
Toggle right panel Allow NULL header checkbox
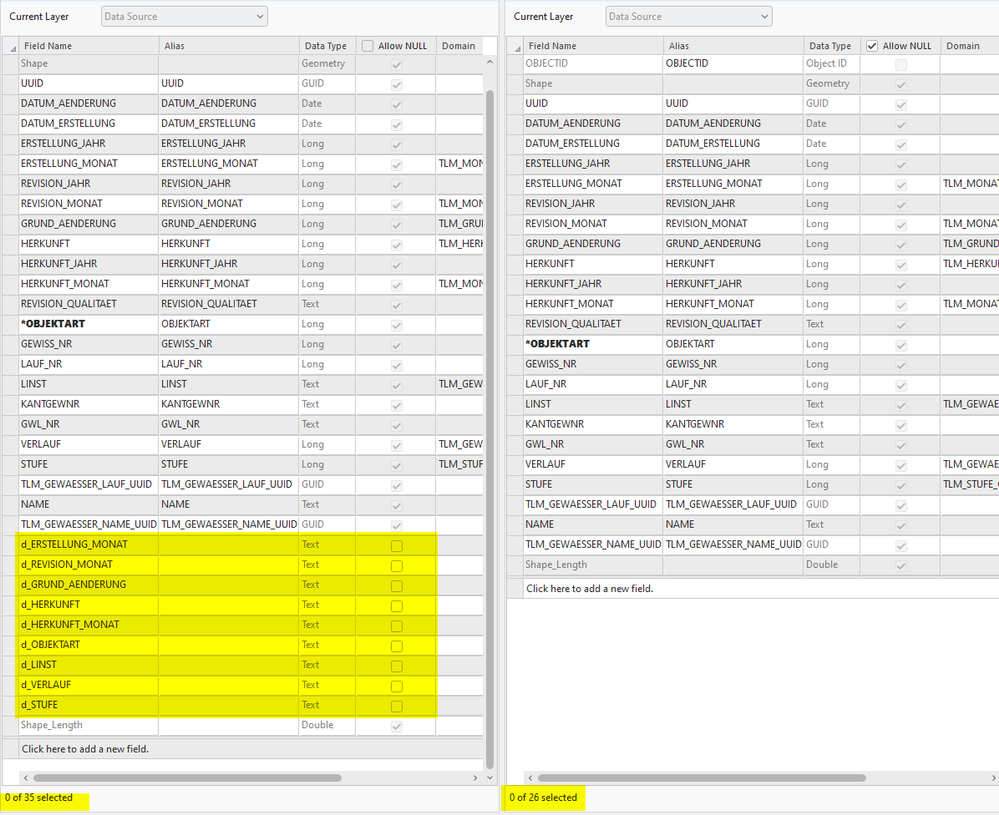872,46
